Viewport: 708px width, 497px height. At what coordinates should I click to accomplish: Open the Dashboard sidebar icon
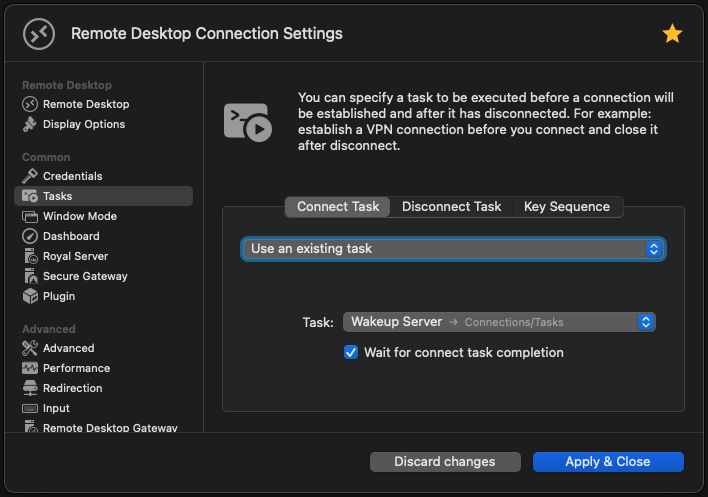click(x=30, y=236)
